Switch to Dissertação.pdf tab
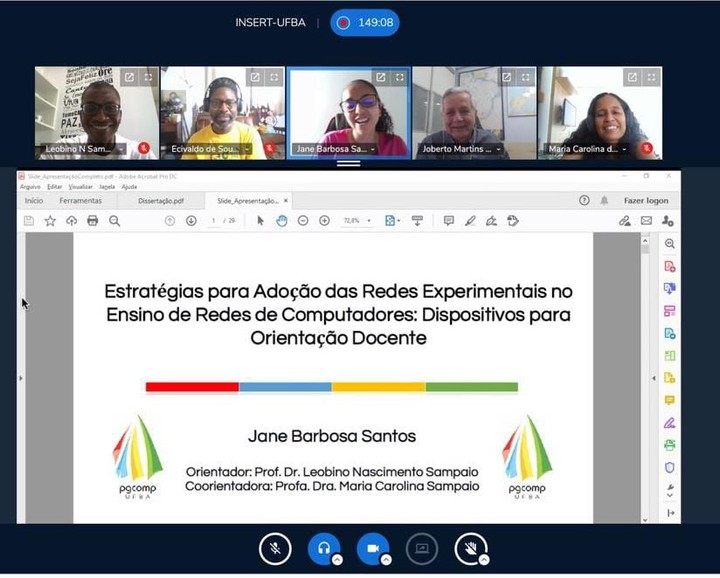 point(161,201)
